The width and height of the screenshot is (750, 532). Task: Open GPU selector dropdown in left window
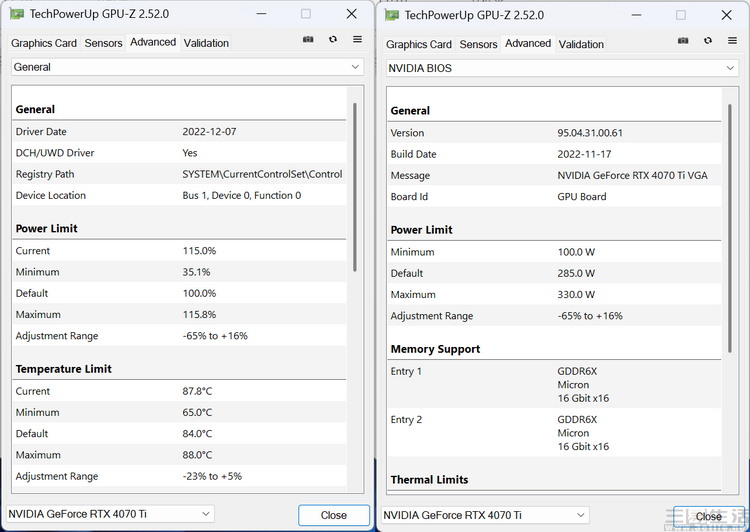[110, 514]
